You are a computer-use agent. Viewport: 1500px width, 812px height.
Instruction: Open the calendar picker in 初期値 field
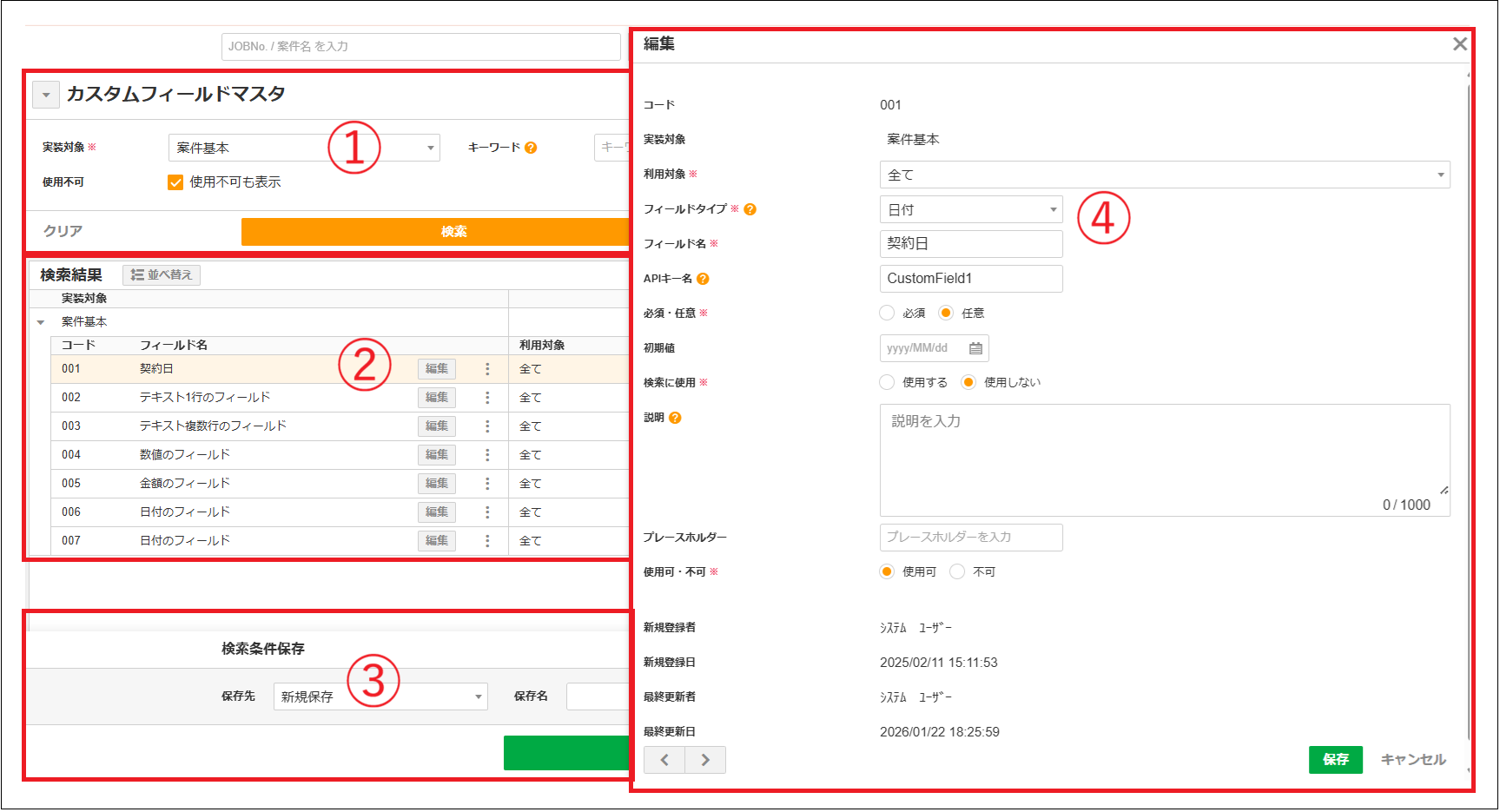(975, 348)
